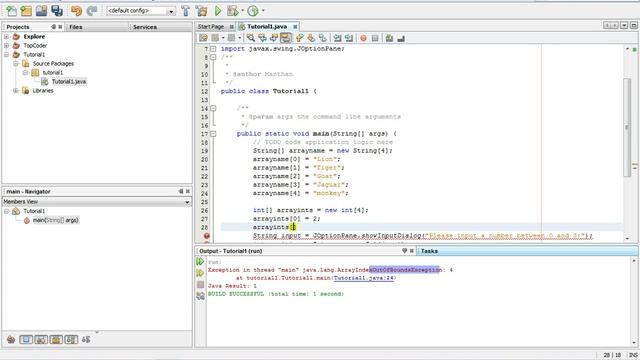Start macro recording with the red circle
The width and height of the screenshot is (640, 360).
pyautogui.click(x=363, y=38)
